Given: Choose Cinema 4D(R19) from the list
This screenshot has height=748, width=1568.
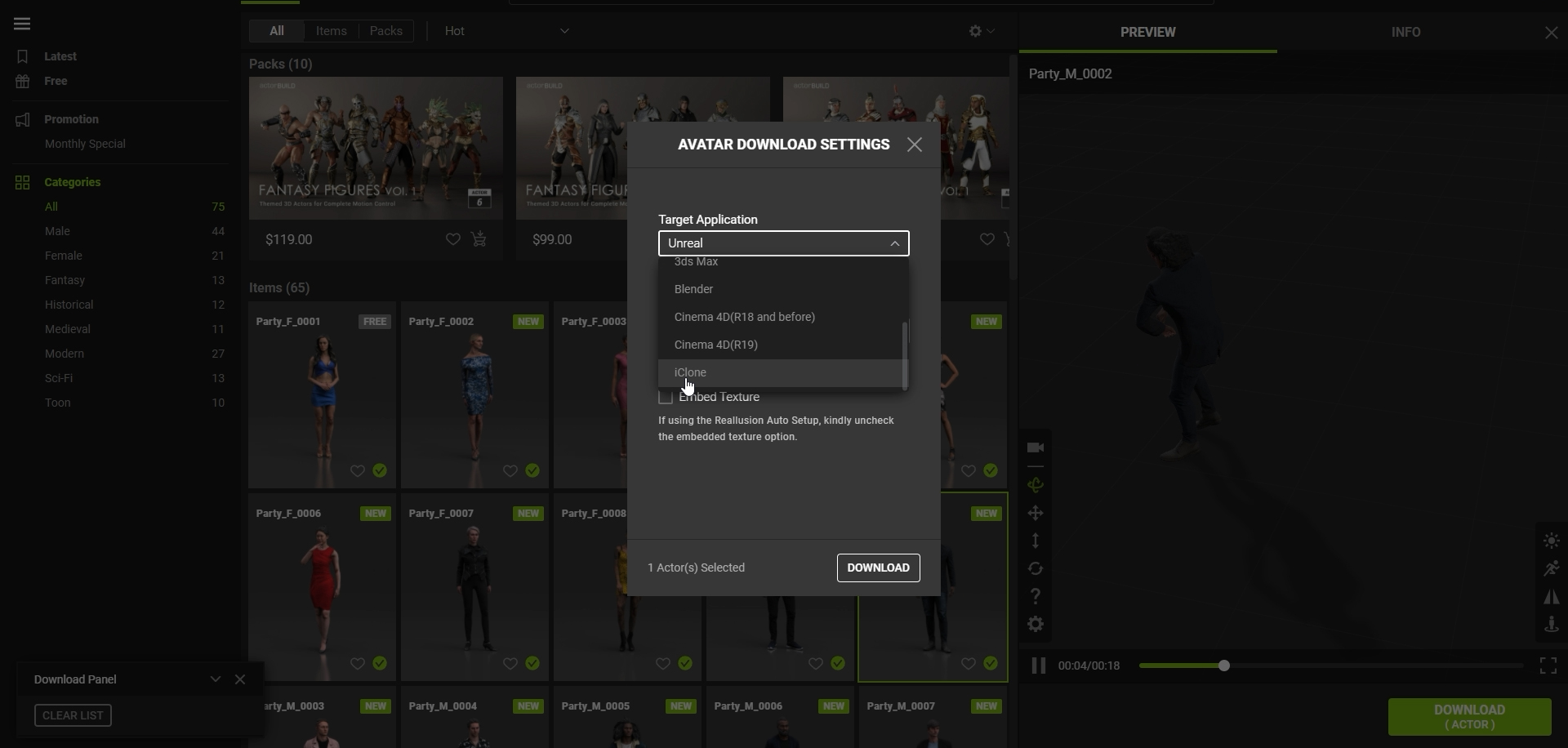Looking at the screenshot, I should tap(781, 345).
